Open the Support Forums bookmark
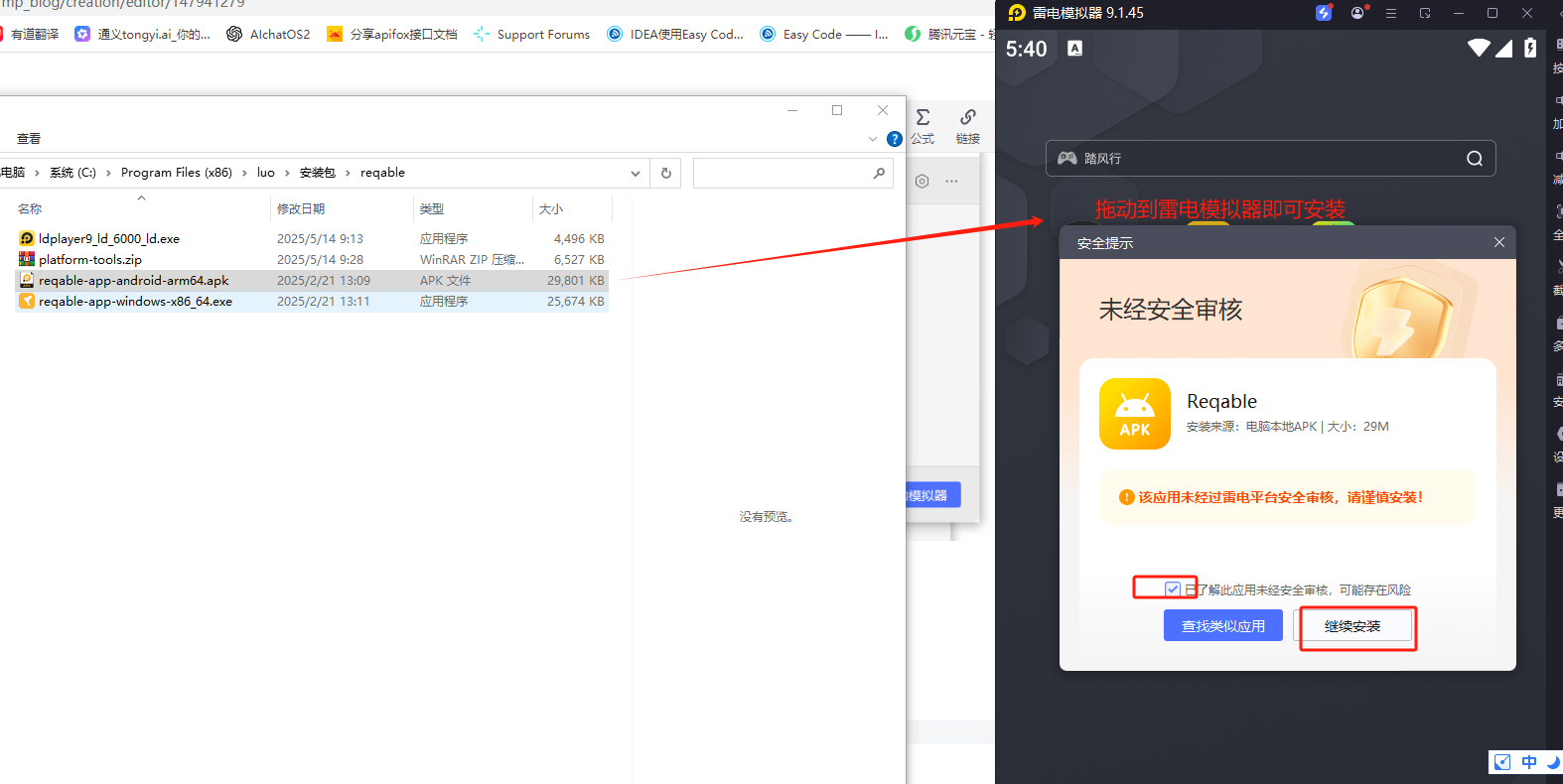The width and height of the screenshot is (1563, 784). coord(532,34)
